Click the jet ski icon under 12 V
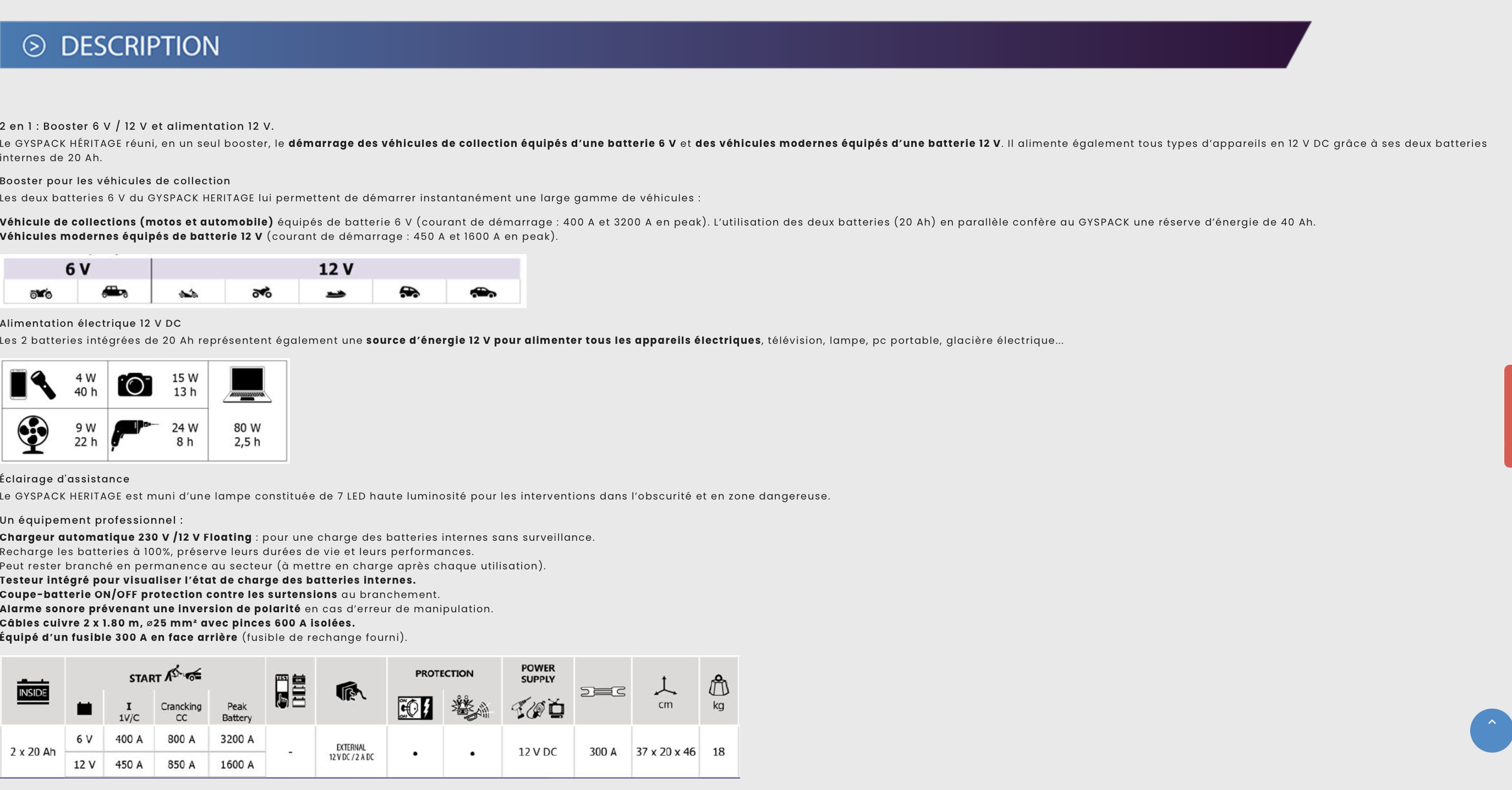This screenshot has width=1512, height=790. point(336,293)
